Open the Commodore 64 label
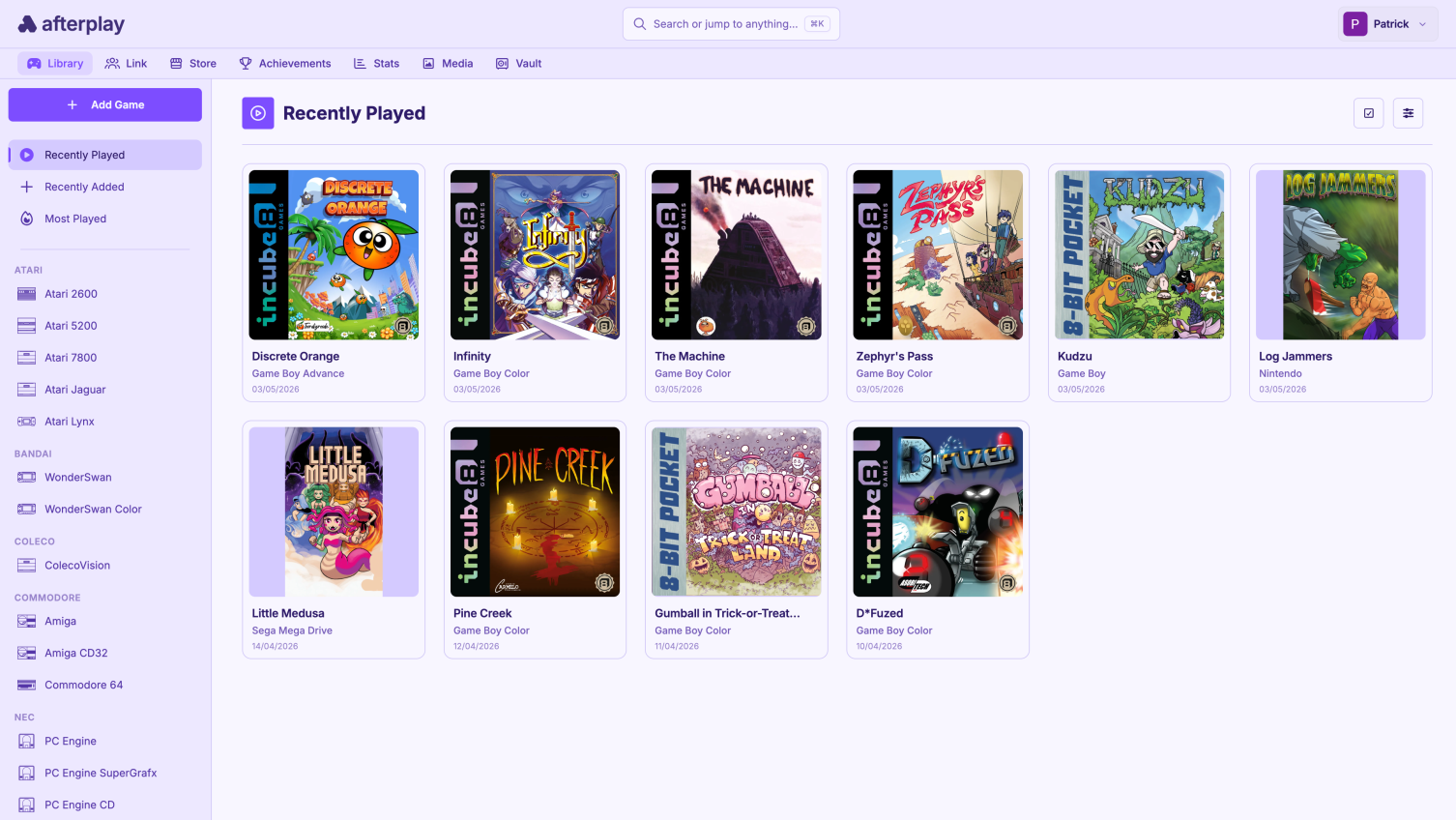The image size is (1456, 820). pyautogui.click(x=83, y=686)
